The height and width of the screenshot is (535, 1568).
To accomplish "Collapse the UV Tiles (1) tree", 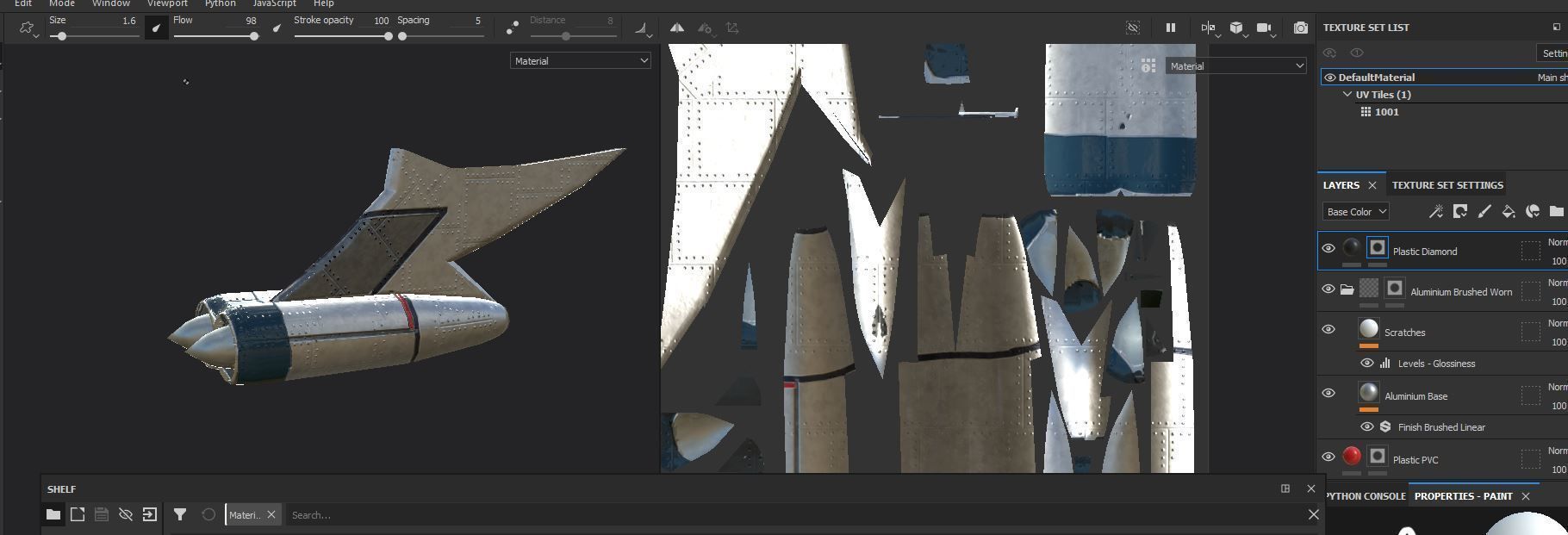I will coord(1347,95).
